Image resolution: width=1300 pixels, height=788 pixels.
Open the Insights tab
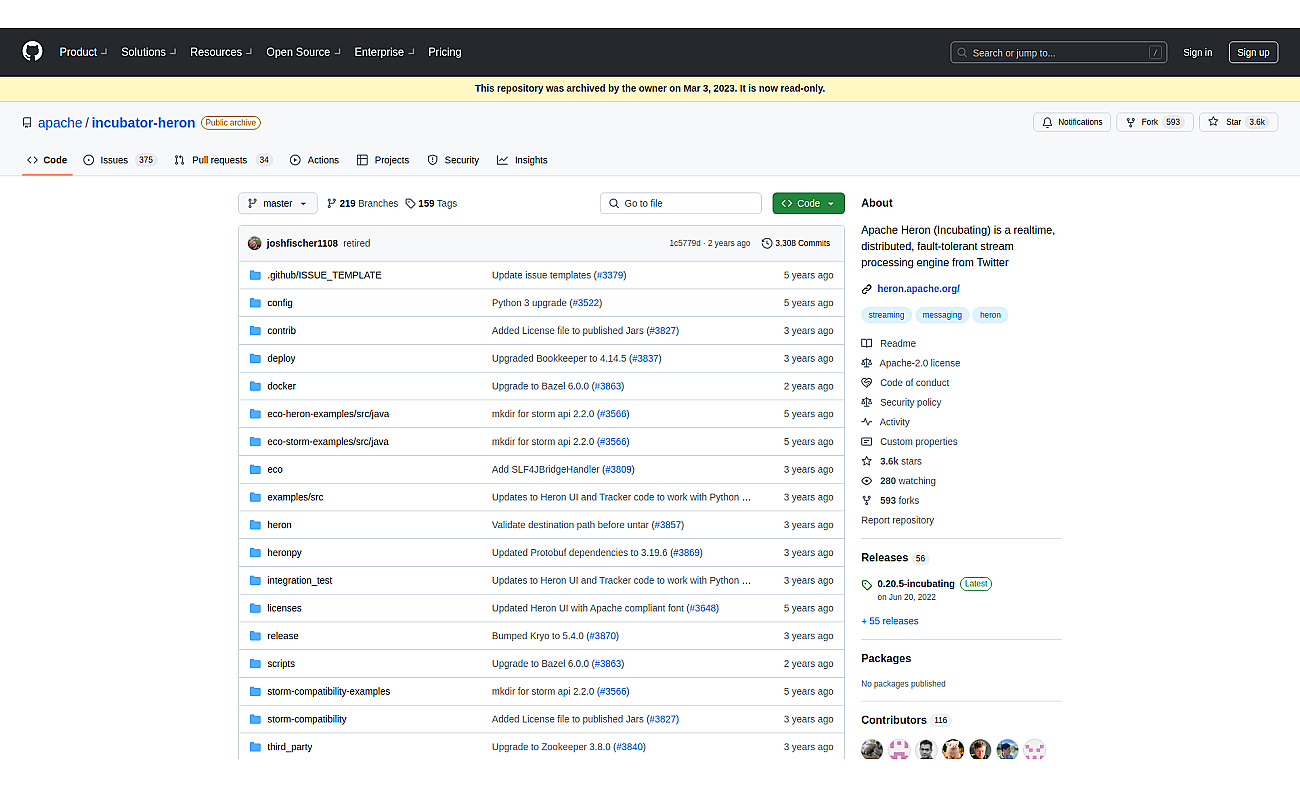tap(522, 160)
